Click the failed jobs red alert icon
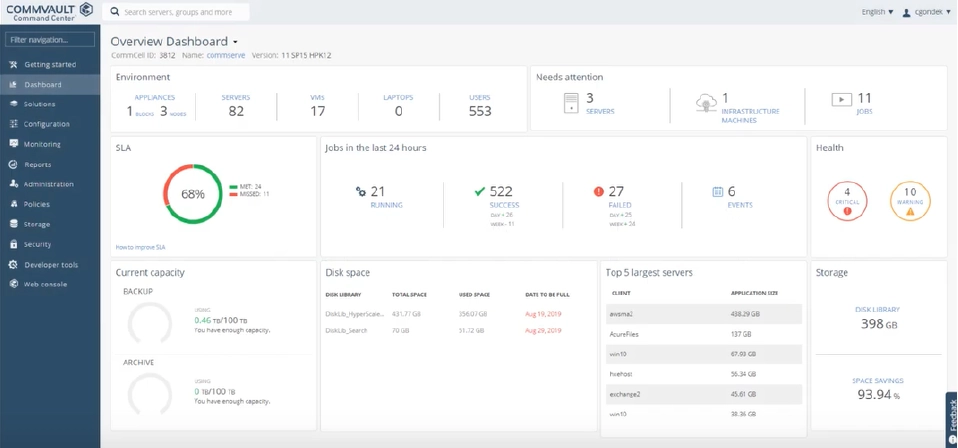958x448 pixels. pos(599,191)
